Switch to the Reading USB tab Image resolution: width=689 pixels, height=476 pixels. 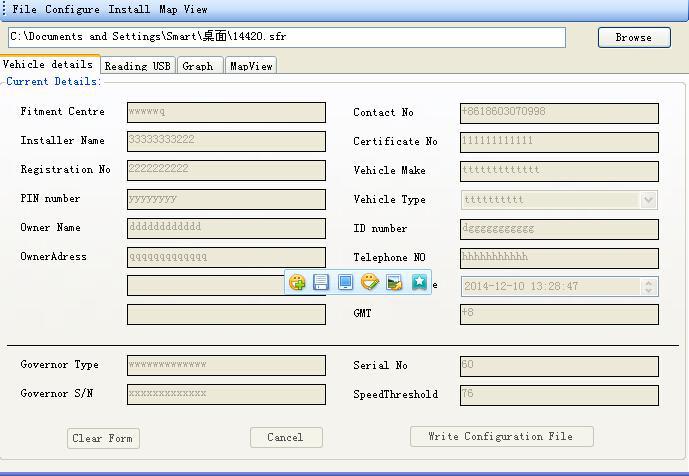coord(138,66)
